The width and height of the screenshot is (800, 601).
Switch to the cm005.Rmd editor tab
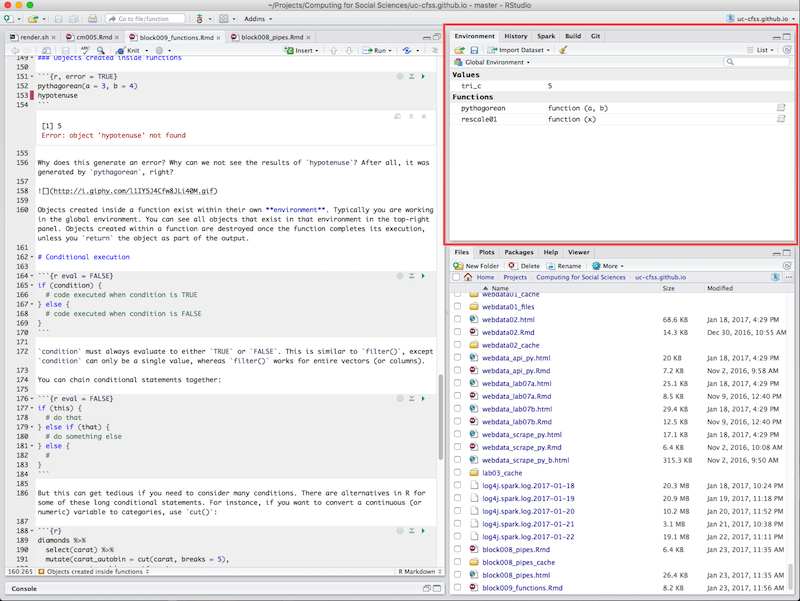point(94,37)
